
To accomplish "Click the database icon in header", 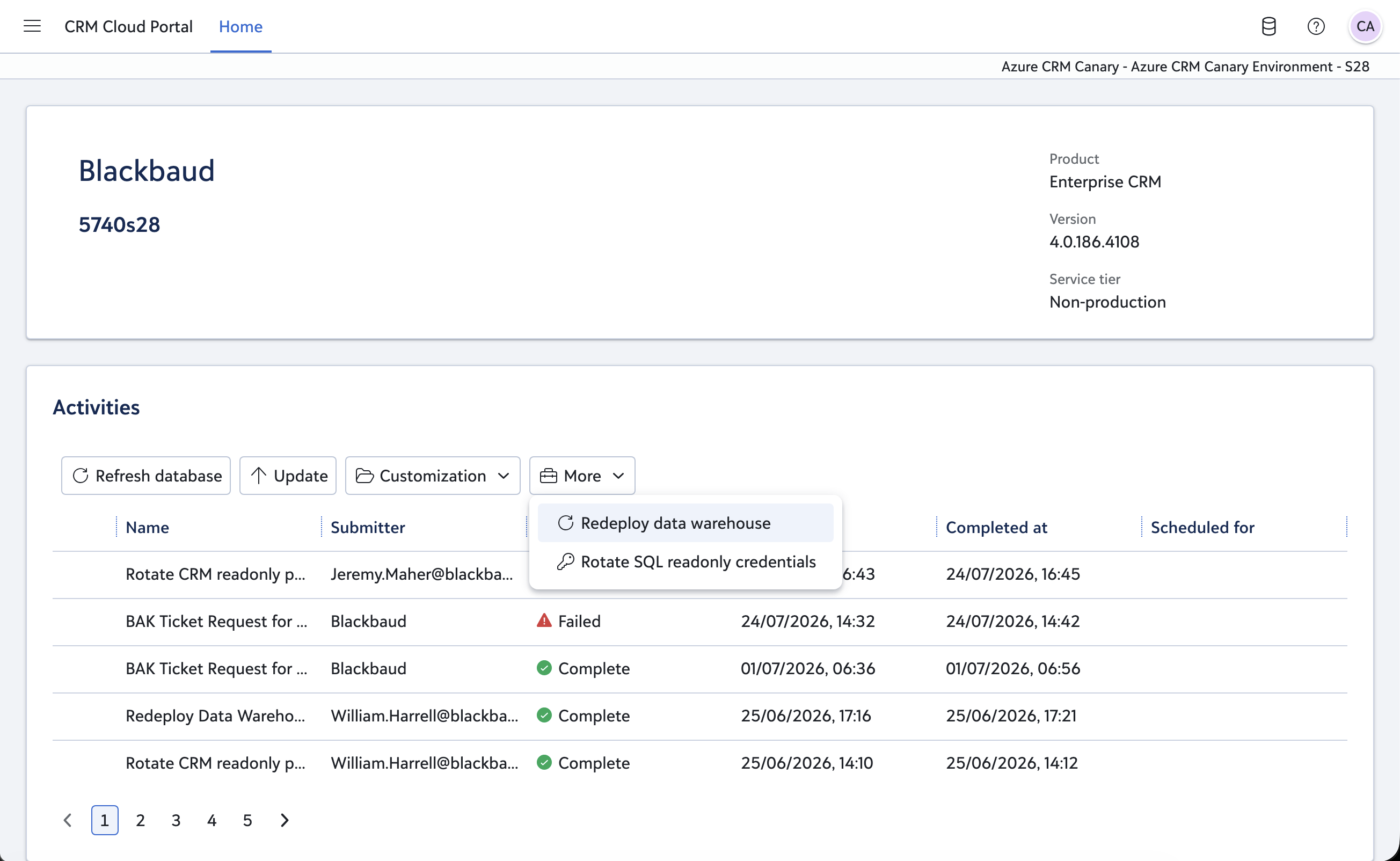I will [1268, 26].
